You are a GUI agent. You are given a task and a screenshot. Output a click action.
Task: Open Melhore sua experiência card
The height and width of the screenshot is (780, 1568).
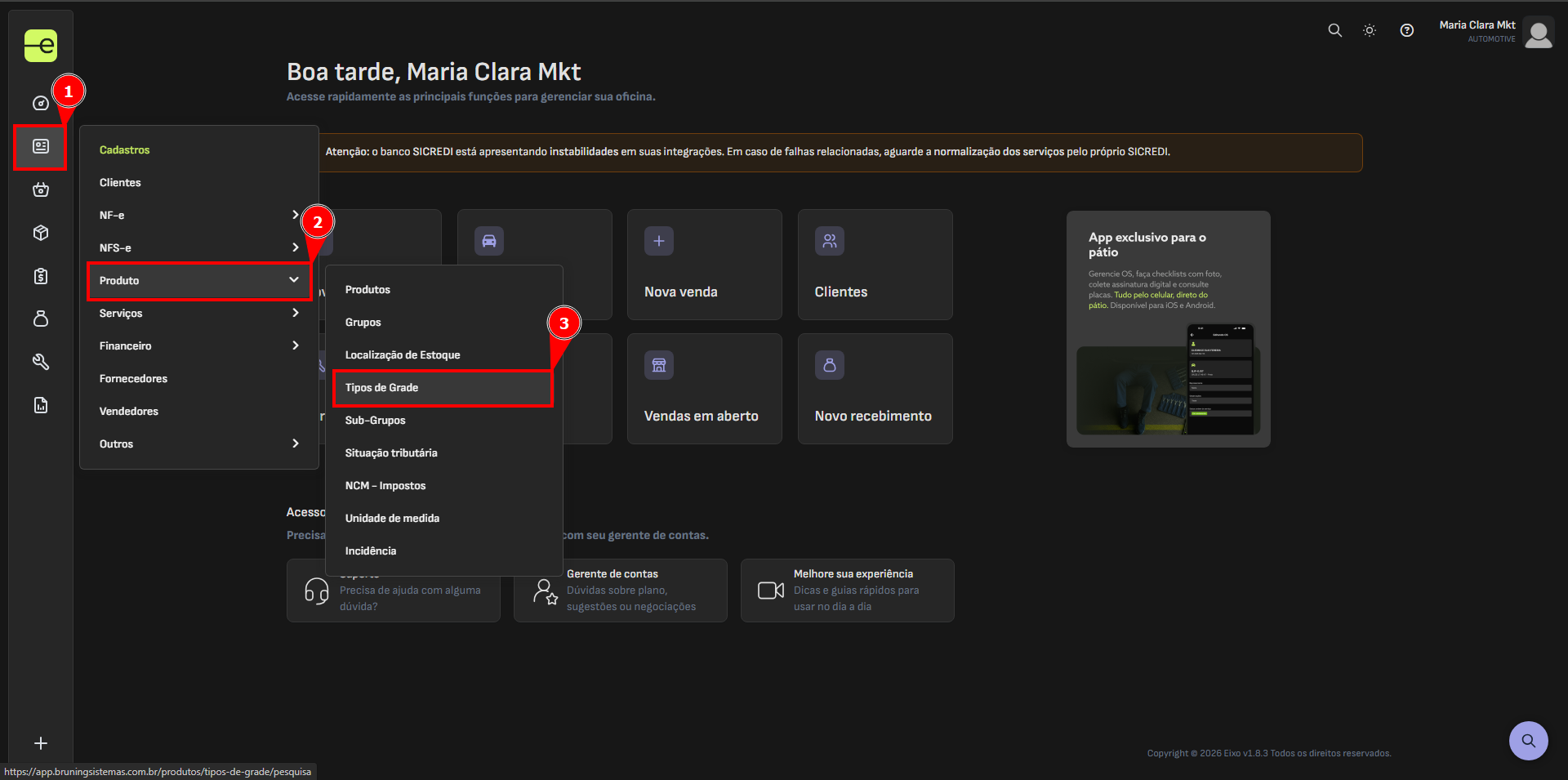[x=848, y=591]
